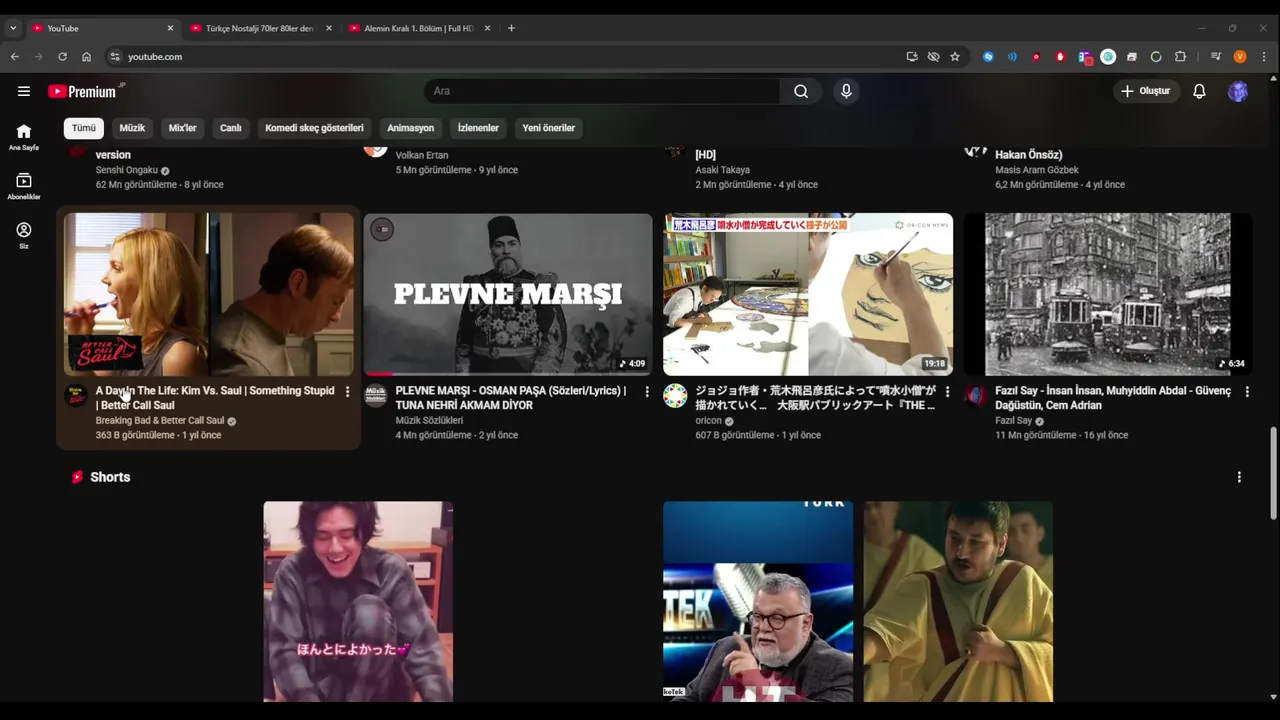Select the Animasyon filter chip
Viewport: 1280px width, 720px height.
tap(411, 128)
